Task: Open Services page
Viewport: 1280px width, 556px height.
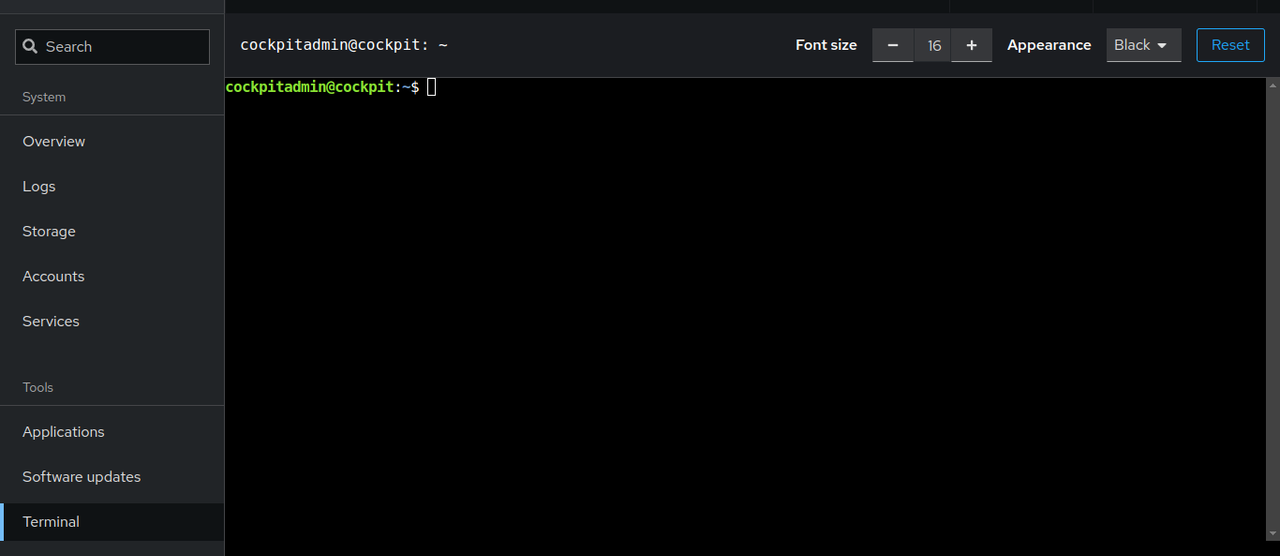Action: [x=112, y=321]
